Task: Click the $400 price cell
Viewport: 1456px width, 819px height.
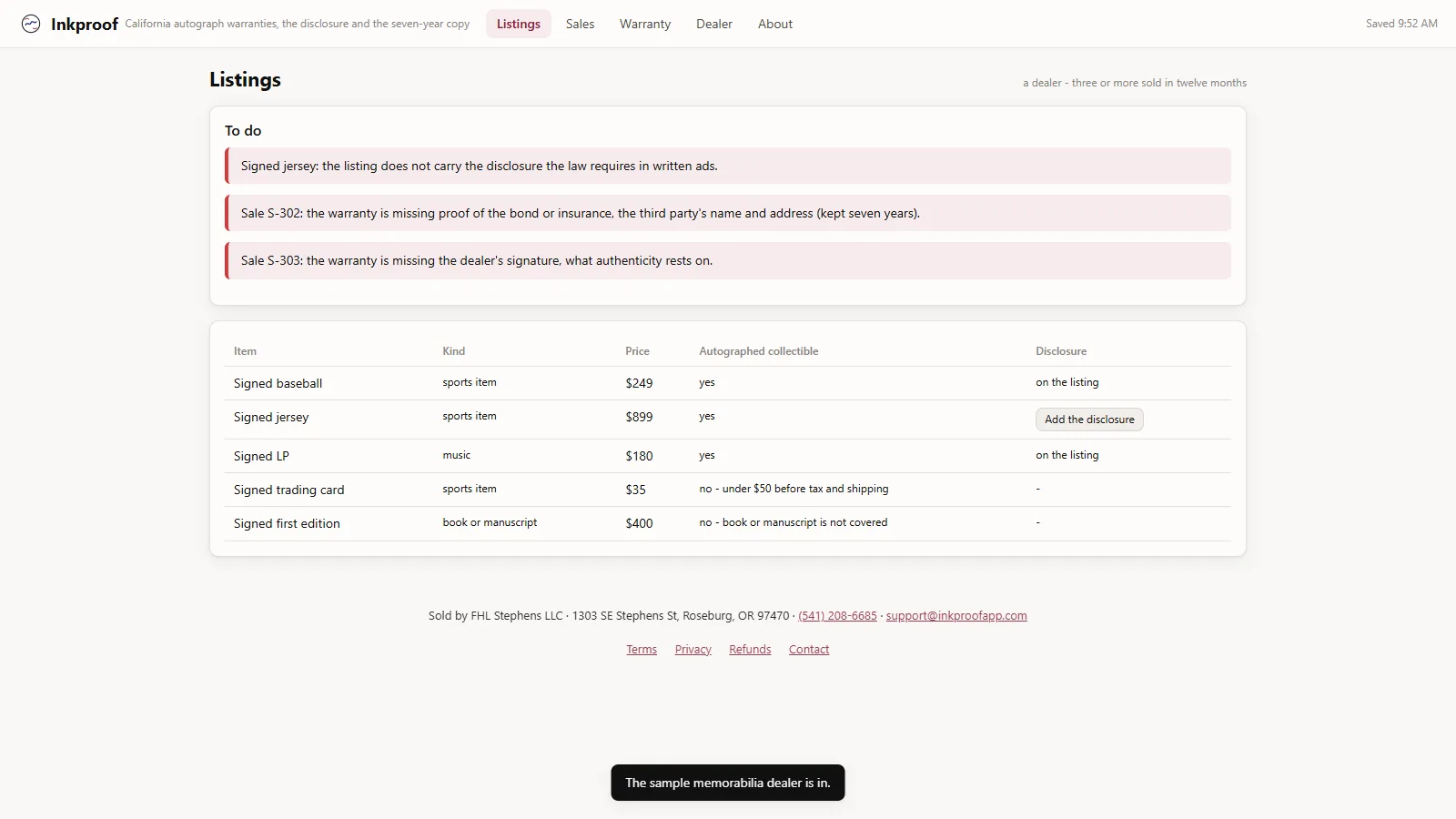Action: (639, 523)
